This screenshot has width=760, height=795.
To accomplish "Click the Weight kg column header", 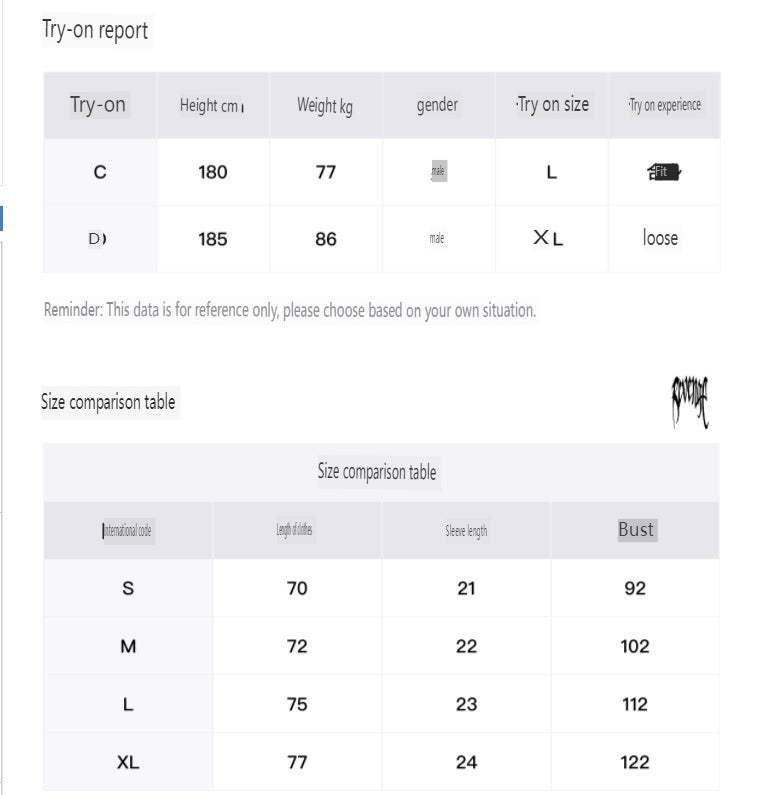I will (x=325, y=105).
